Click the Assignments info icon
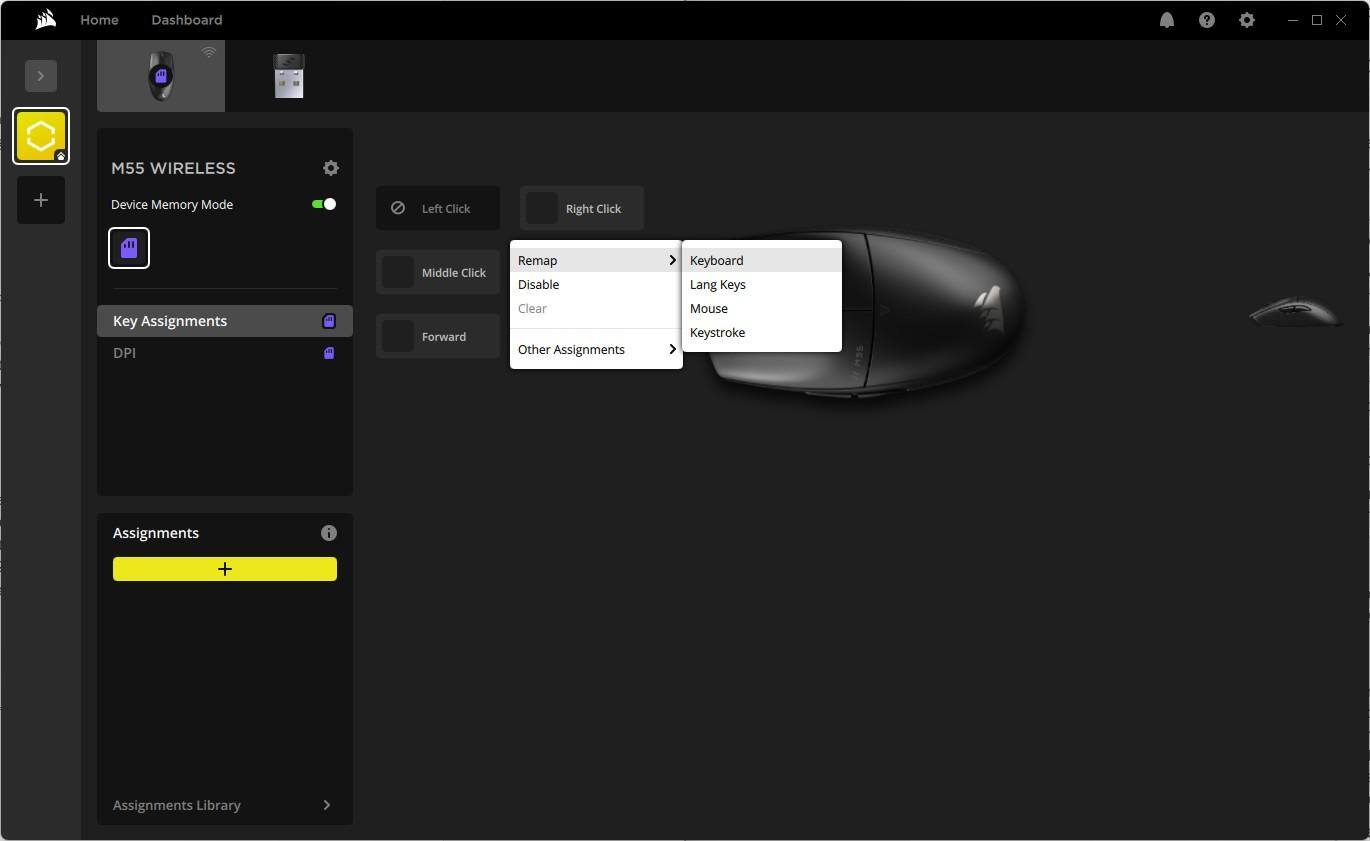This screenshot has height=841, width=1370. (328, 533)
